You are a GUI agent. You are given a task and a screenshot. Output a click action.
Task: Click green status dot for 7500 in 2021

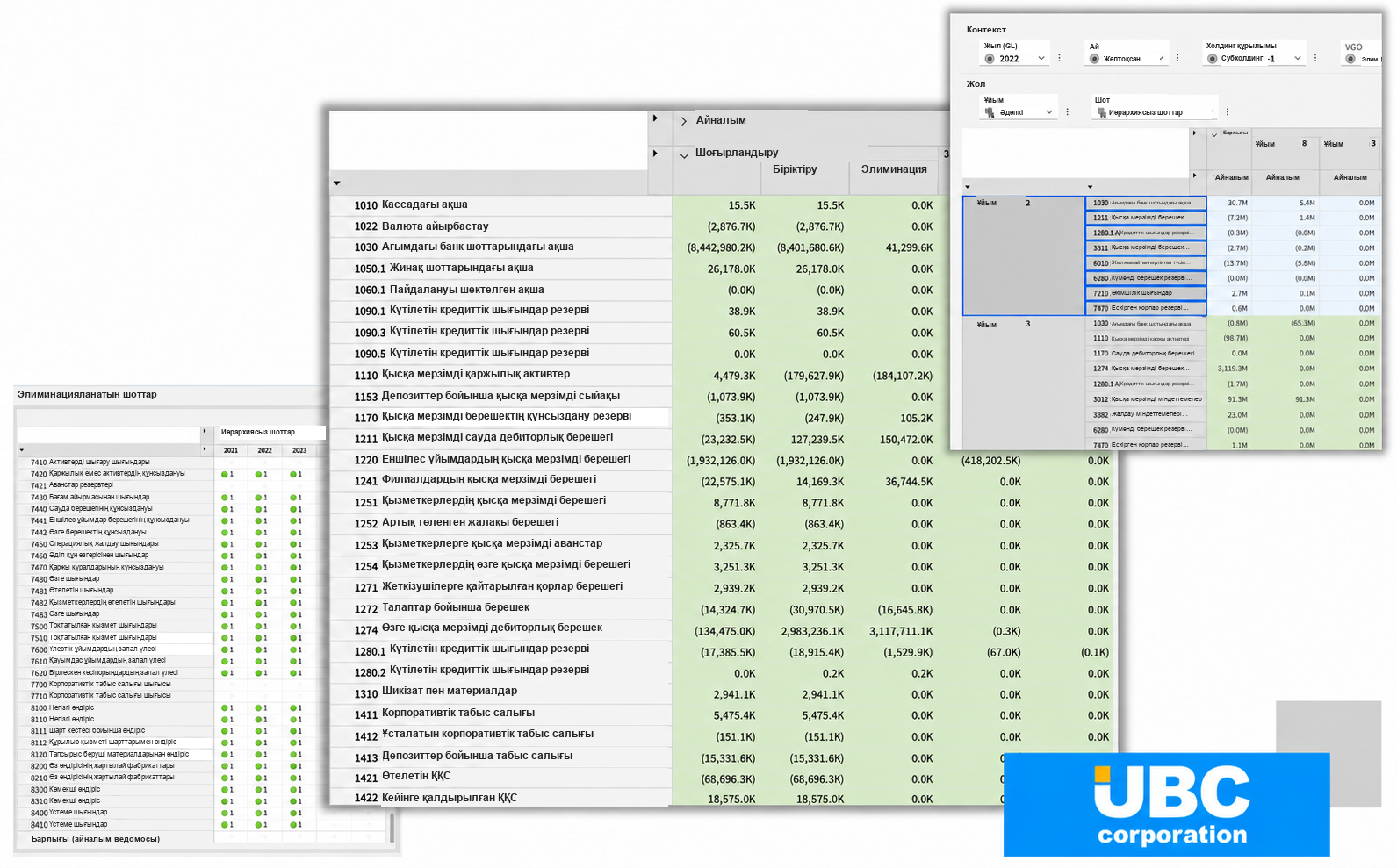[225, 627]
